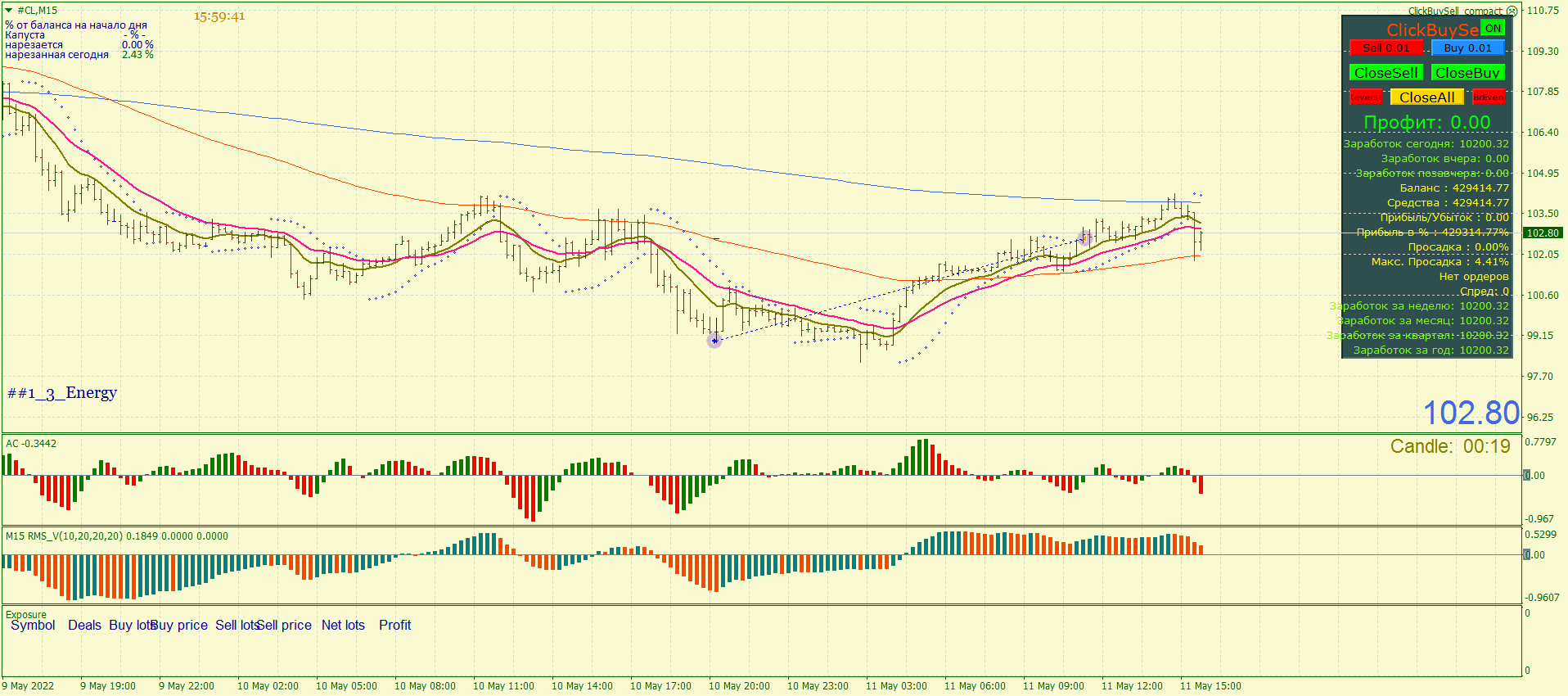Click the Deals column header in Exposure
The width and height of the screenshot is (1568, 696).
click(84, 626)
